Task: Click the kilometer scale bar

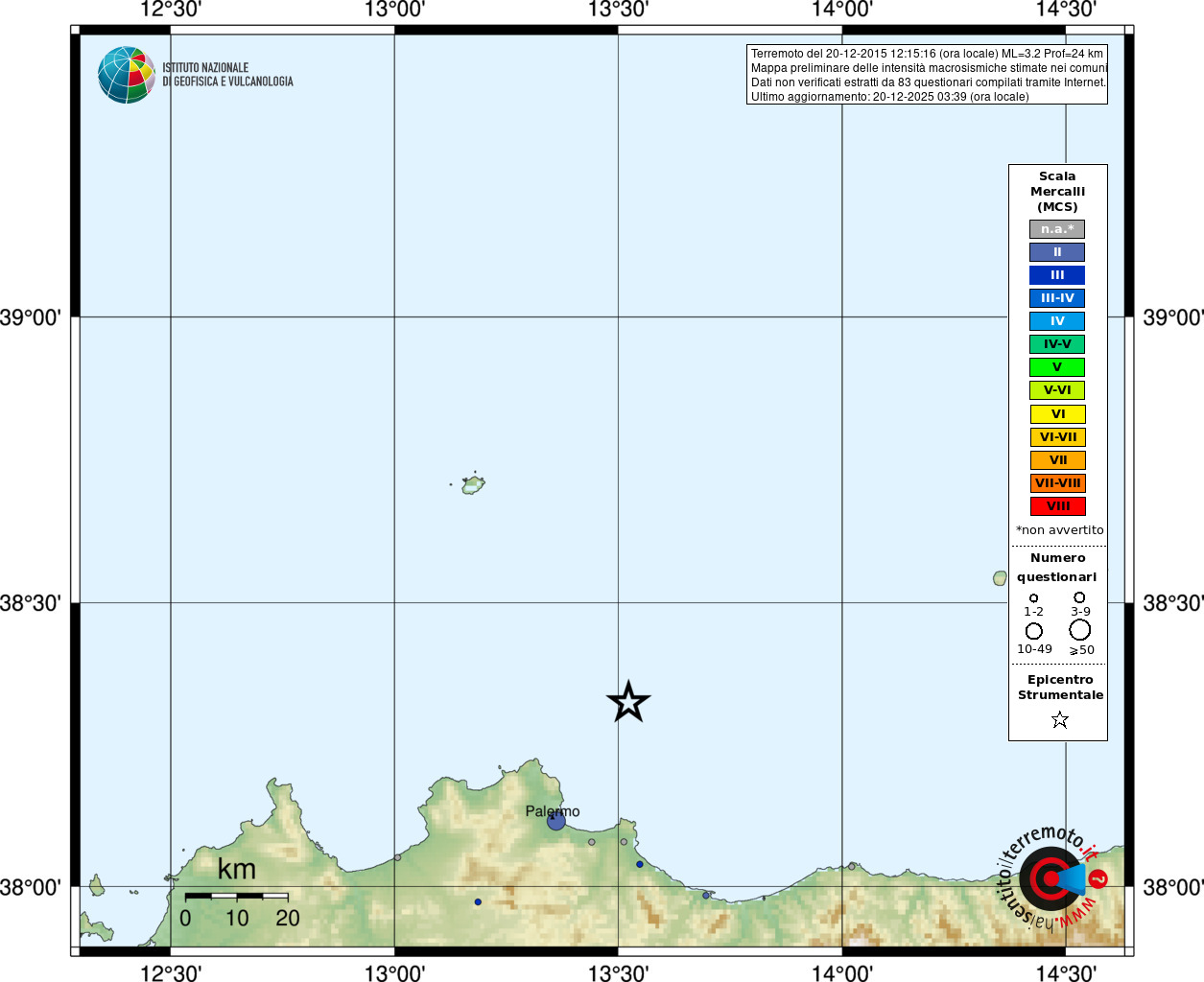Action: 236,896
